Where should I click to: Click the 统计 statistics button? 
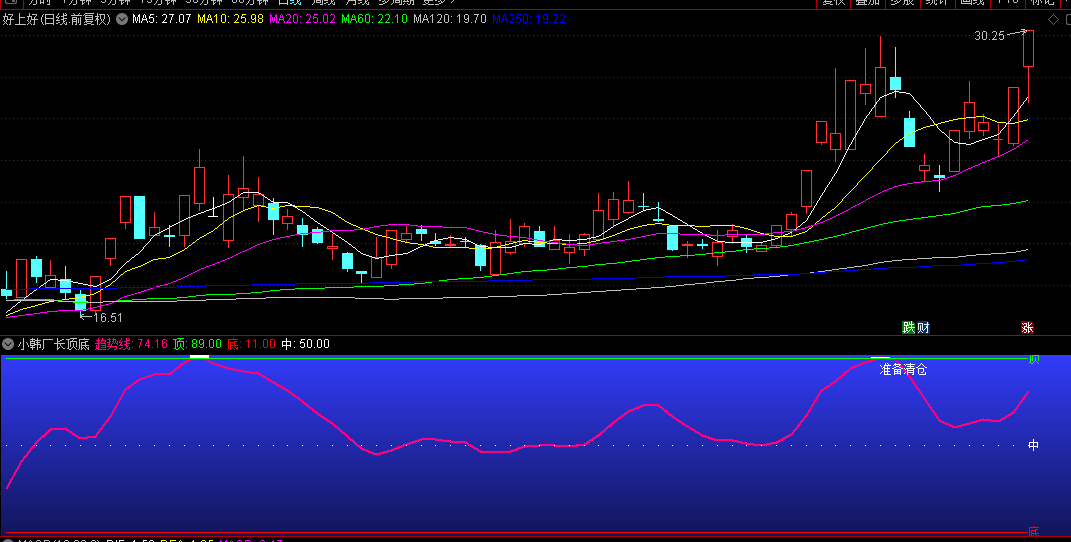[x=936, y=2]
